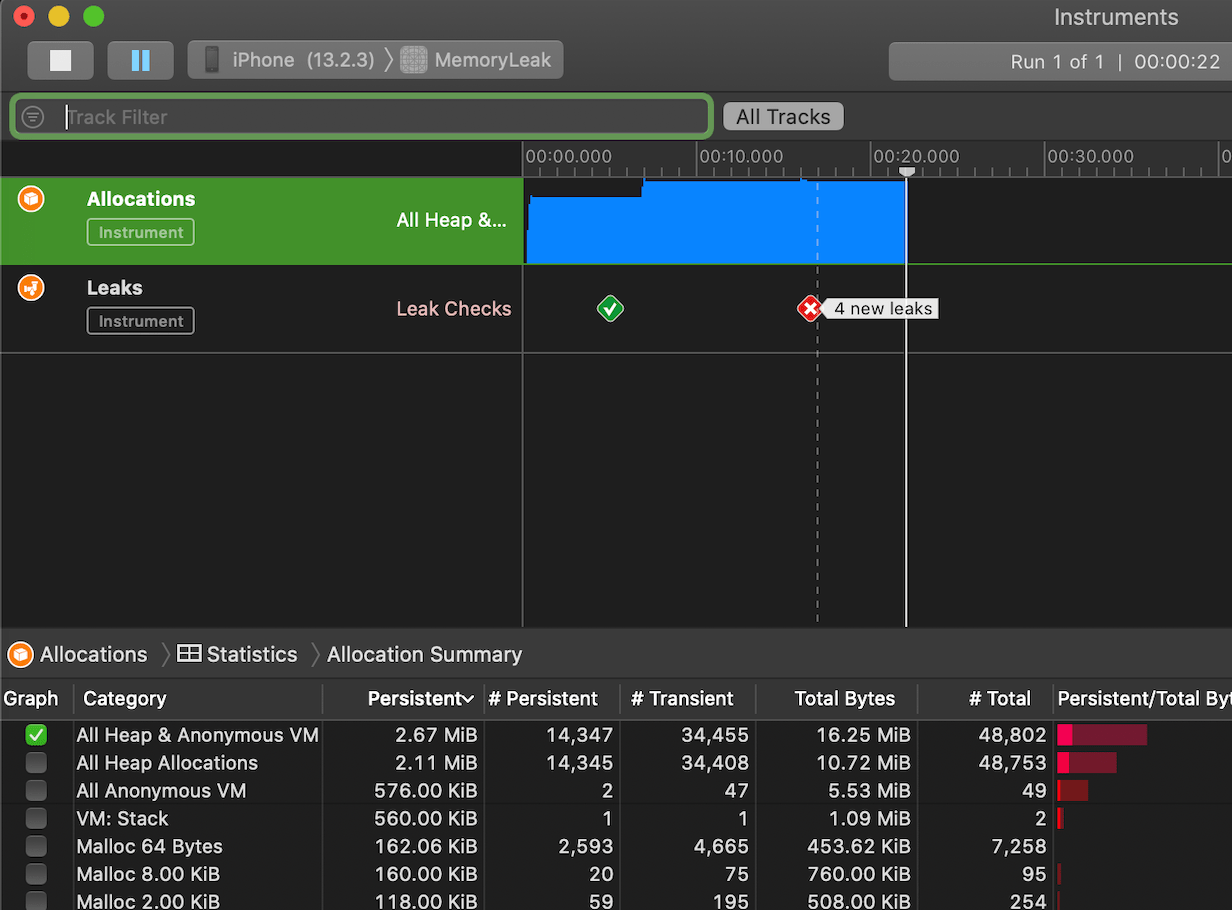Click the green leak check passed marker
The width and height of the screenshot is (1232, 910).
[x=610, y=309]
